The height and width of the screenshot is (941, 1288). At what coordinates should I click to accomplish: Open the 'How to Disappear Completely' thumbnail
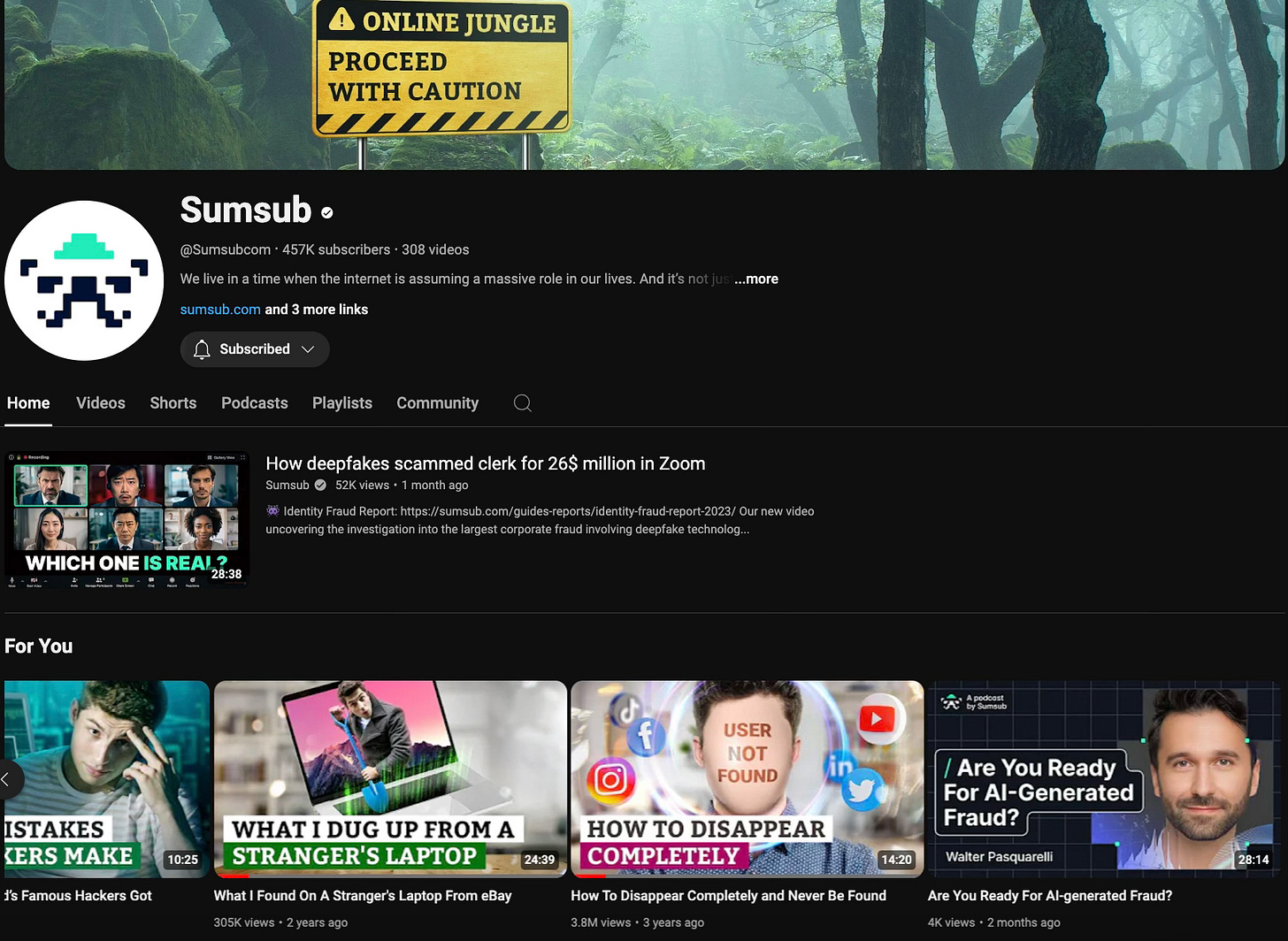[747, 779]
